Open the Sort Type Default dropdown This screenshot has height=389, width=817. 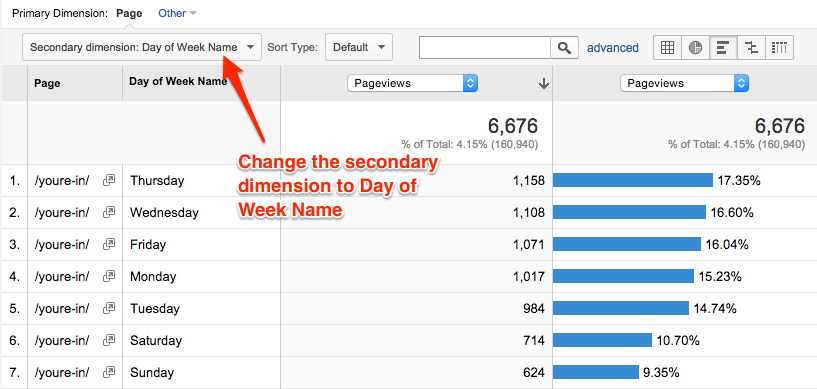[x=359, y=47]
